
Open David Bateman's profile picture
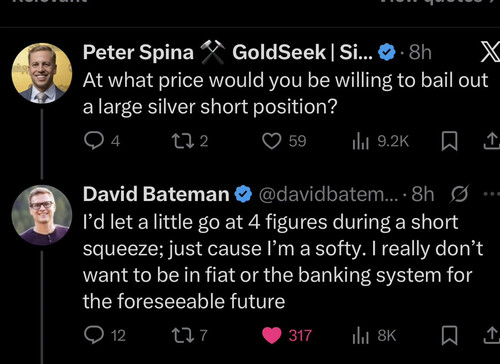(42, 215)
